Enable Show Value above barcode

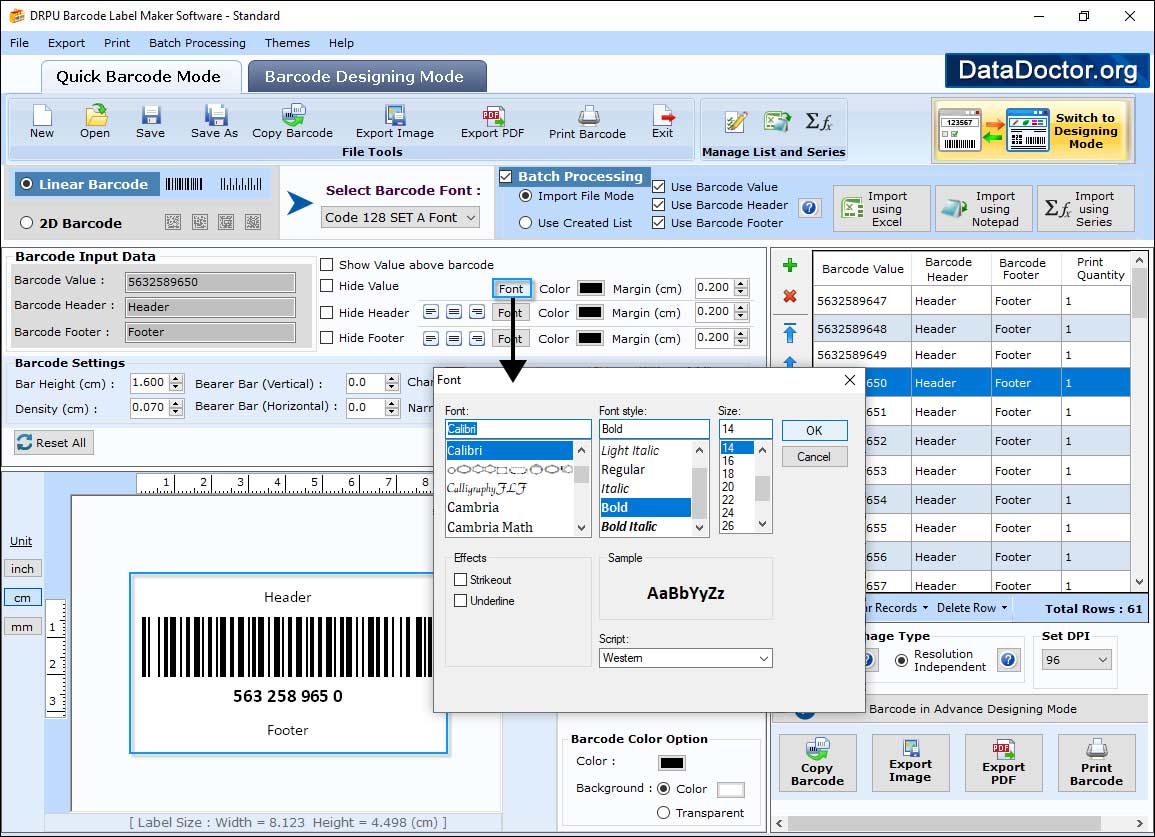[326, 265]
